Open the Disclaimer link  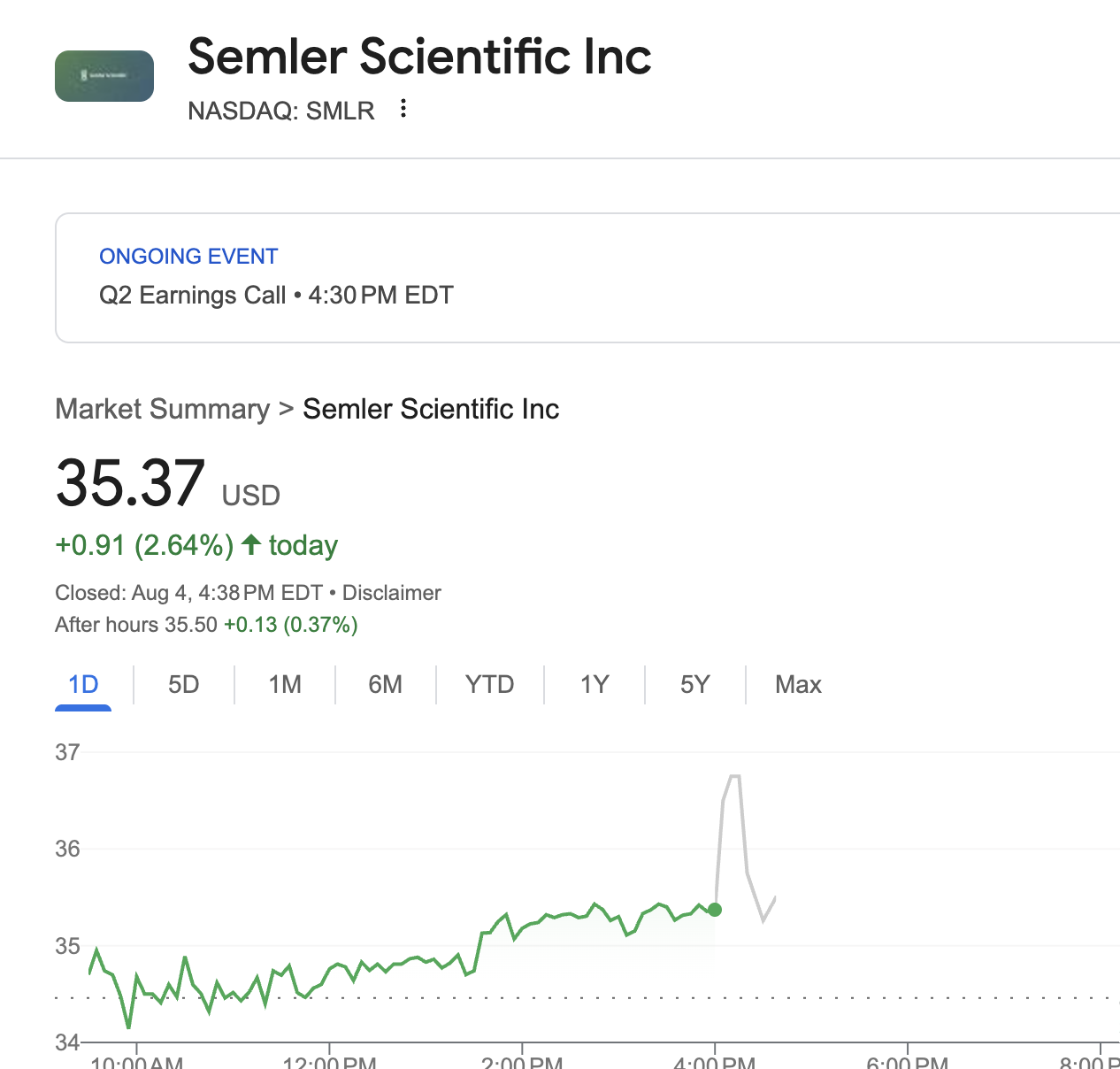click(391, 592)
